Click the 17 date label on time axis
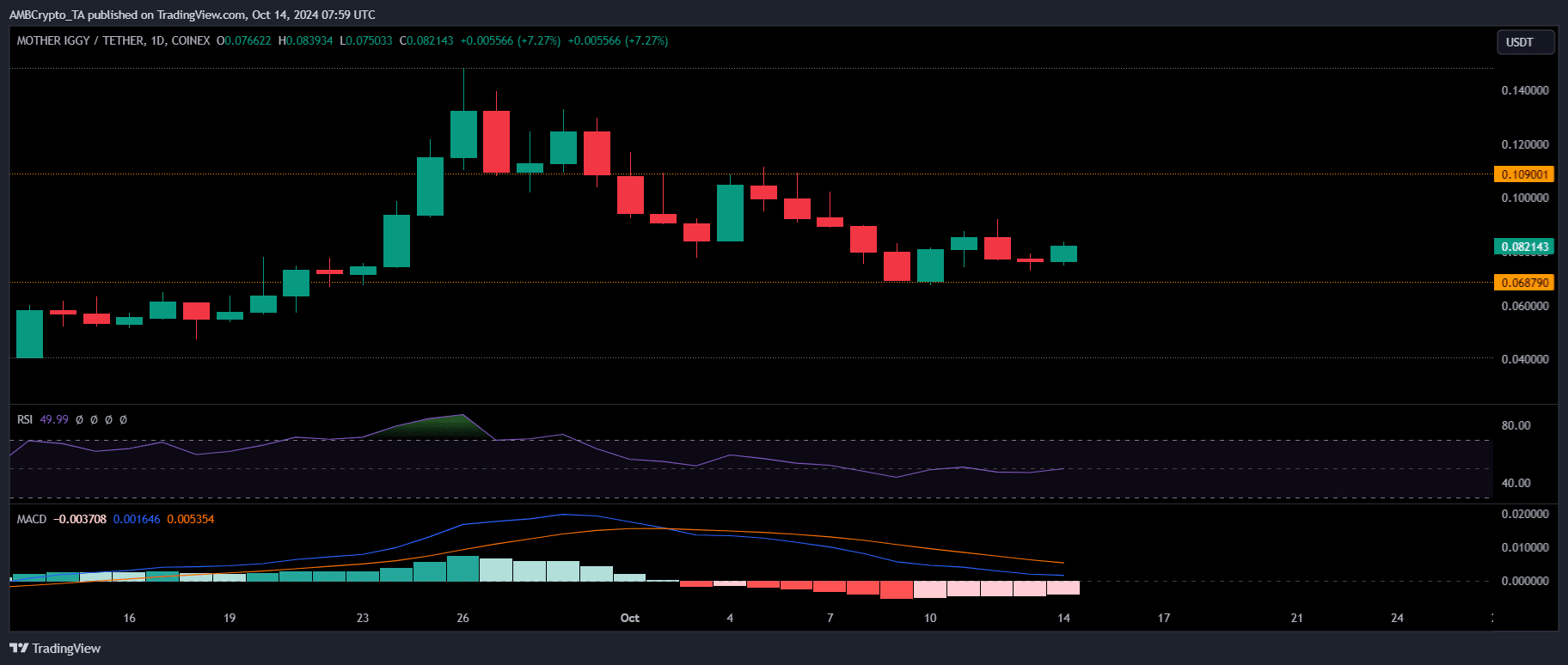This screenshot has height=665, width=1568. pyautogui.click(x=1164, y=618)
